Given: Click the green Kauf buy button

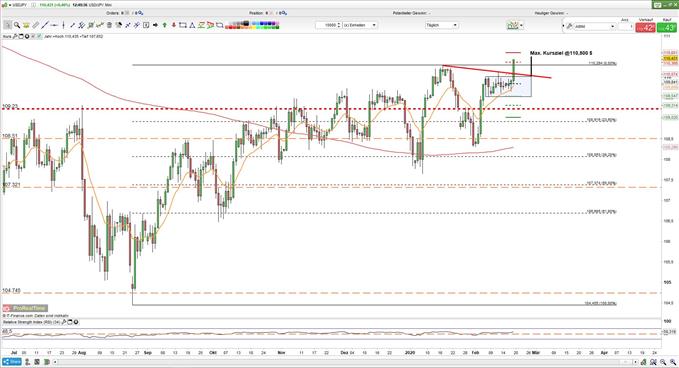Looking at the screenshot, I should pos(667,27).
